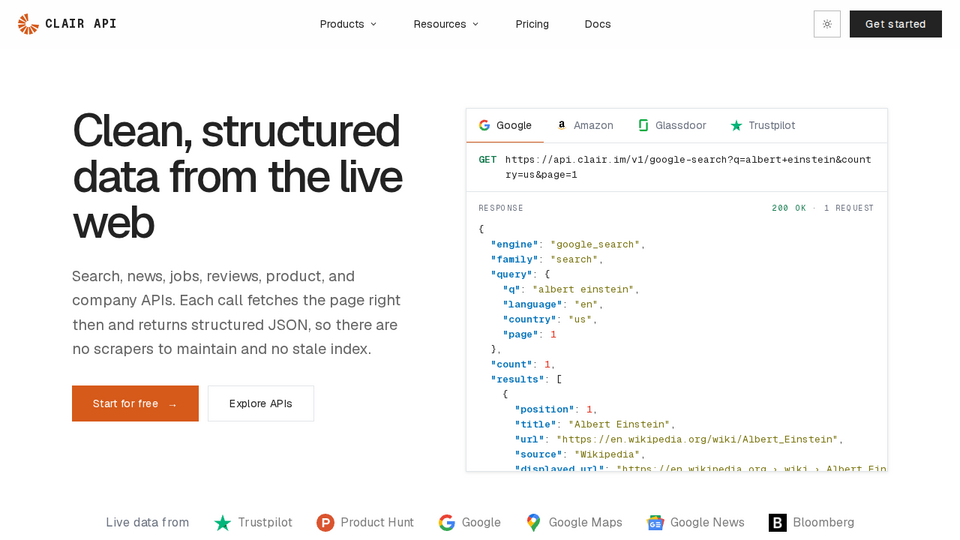Viewport: 960px width, 540px height.
Task: Click the Product Hunt logo icon
Action: 325,523
